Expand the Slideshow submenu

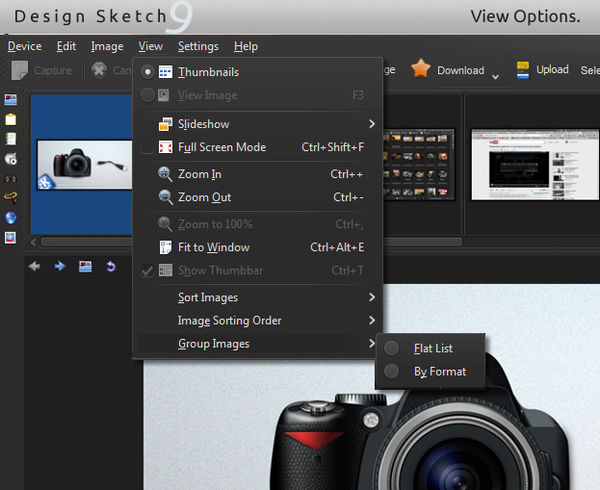point(372,124)
